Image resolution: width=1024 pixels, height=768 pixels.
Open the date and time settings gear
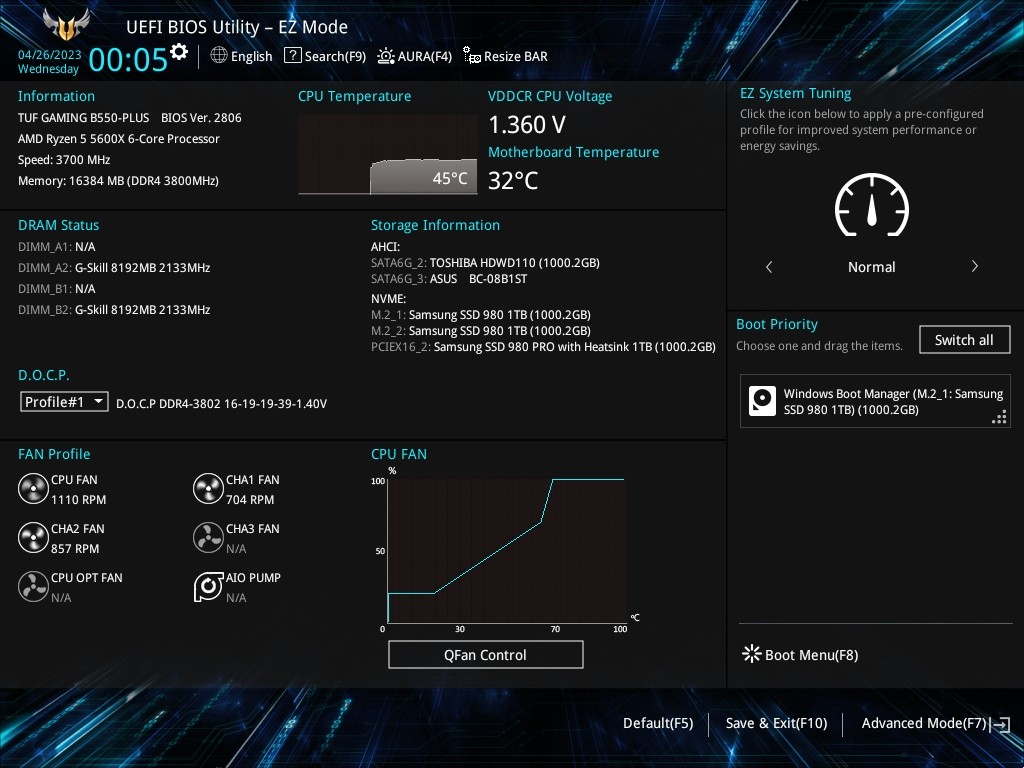179,52
